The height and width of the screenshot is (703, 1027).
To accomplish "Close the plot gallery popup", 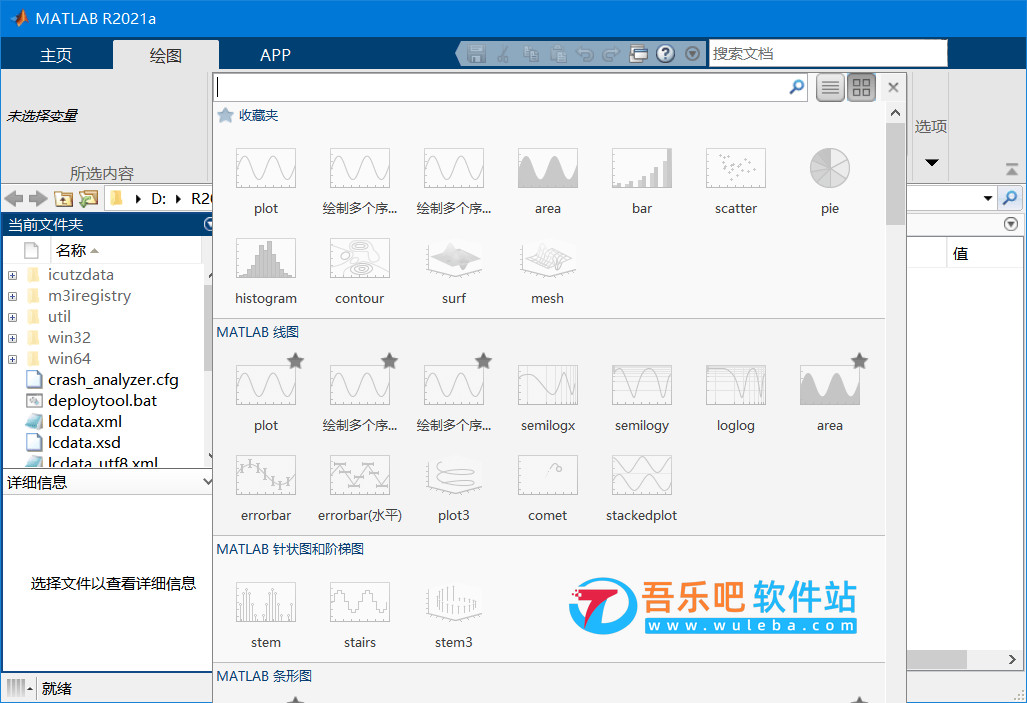I will (893, 87).
